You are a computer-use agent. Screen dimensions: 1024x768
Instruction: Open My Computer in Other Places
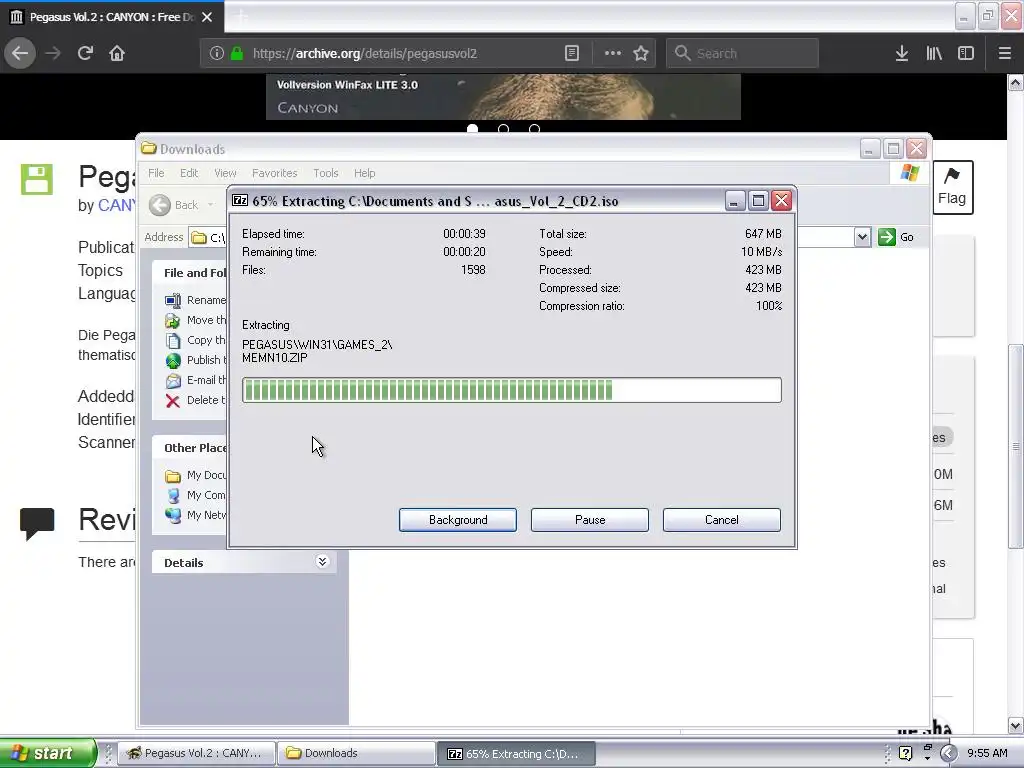click(195, 495)
